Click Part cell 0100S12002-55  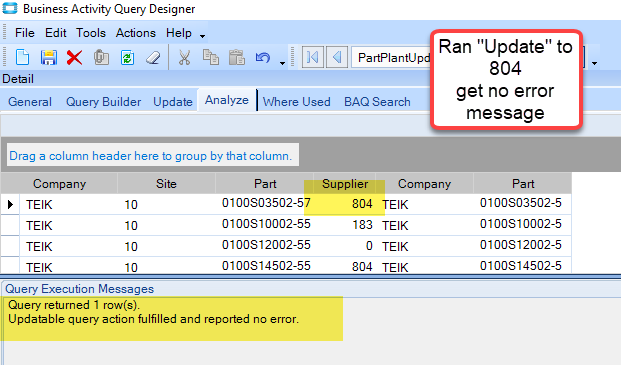265,246
